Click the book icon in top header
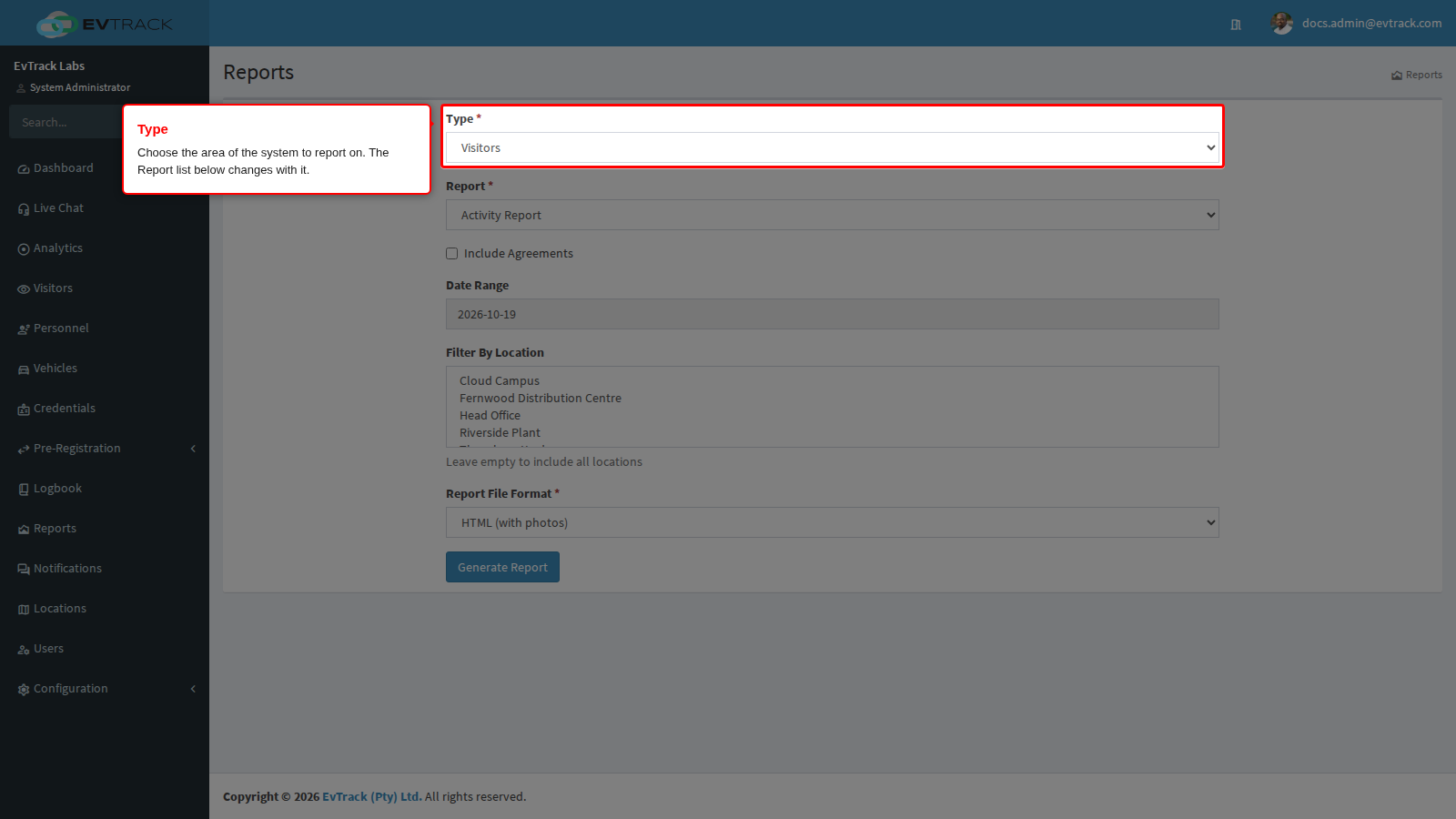Image resolution: width=1456 pixels, height=819 pixels. [1236, 25]
